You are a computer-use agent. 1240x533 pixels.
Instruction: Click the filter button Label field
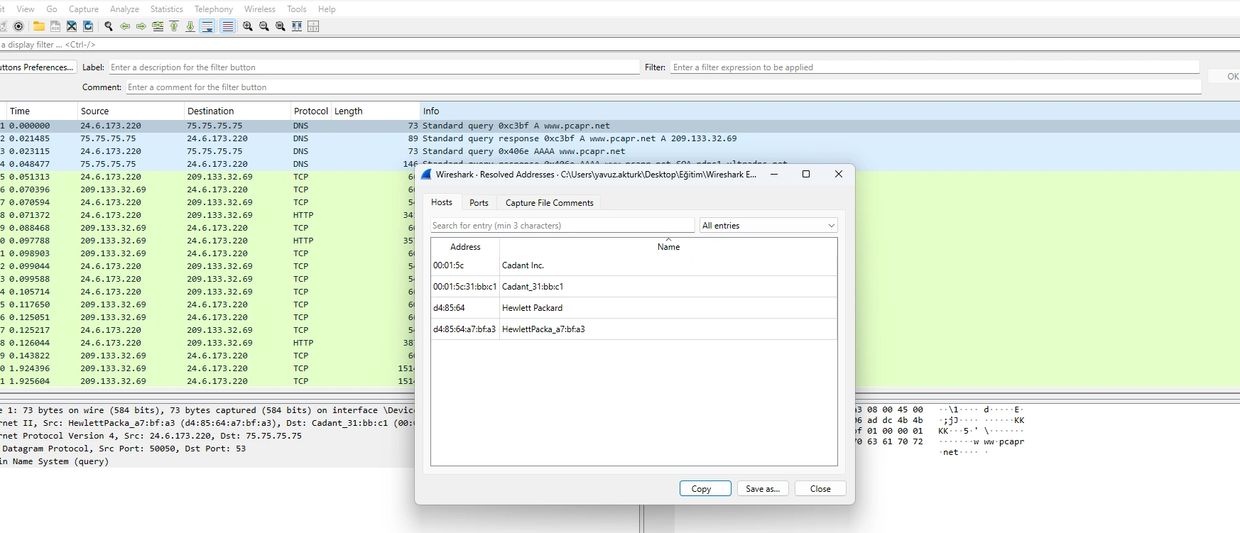(x=373, y=67)
